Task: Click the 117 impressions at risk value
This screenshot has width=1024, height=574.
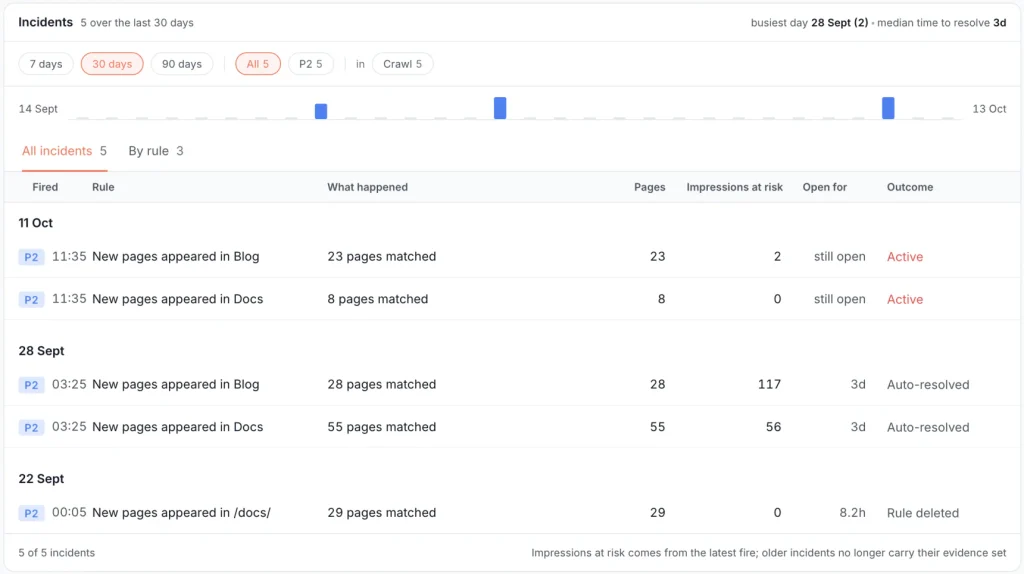Action: (x=769, y=385)
